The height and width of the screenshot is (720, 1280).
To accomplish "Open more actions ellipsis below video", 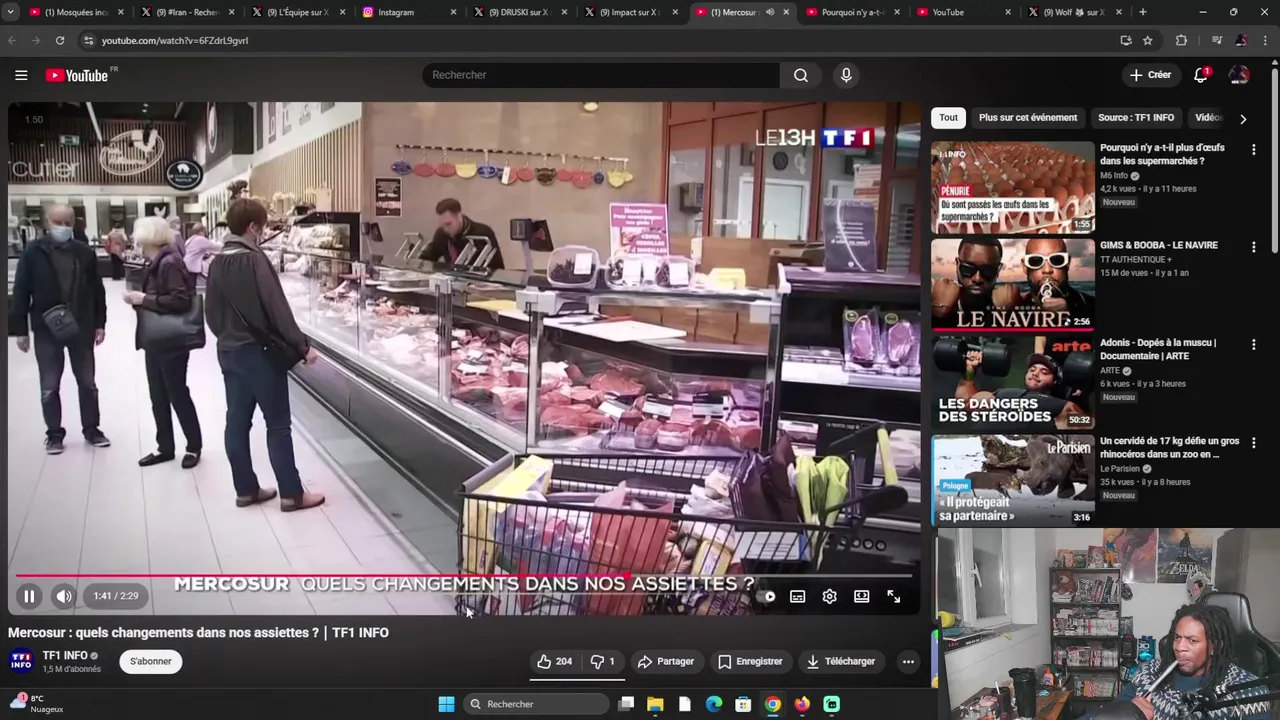I will coord(908,661).
